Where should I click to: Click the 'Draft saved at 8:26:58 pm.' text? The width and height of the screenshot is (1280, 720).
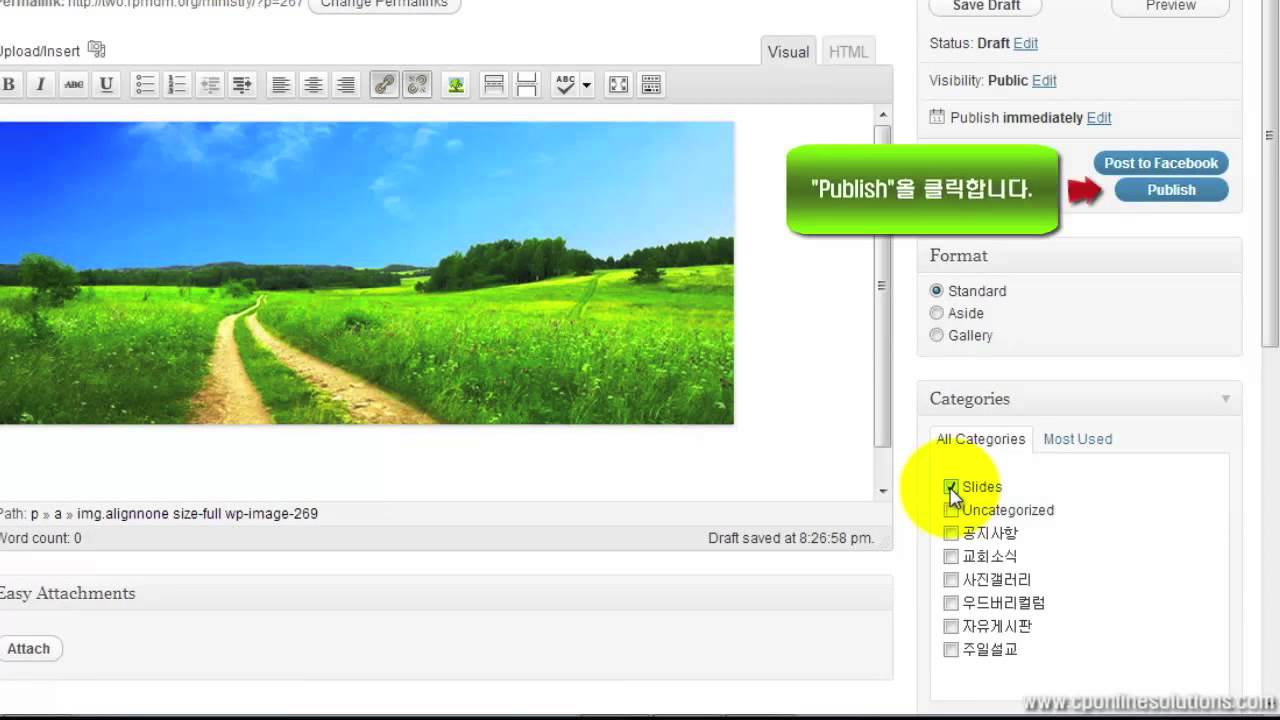tap(791, 538)
